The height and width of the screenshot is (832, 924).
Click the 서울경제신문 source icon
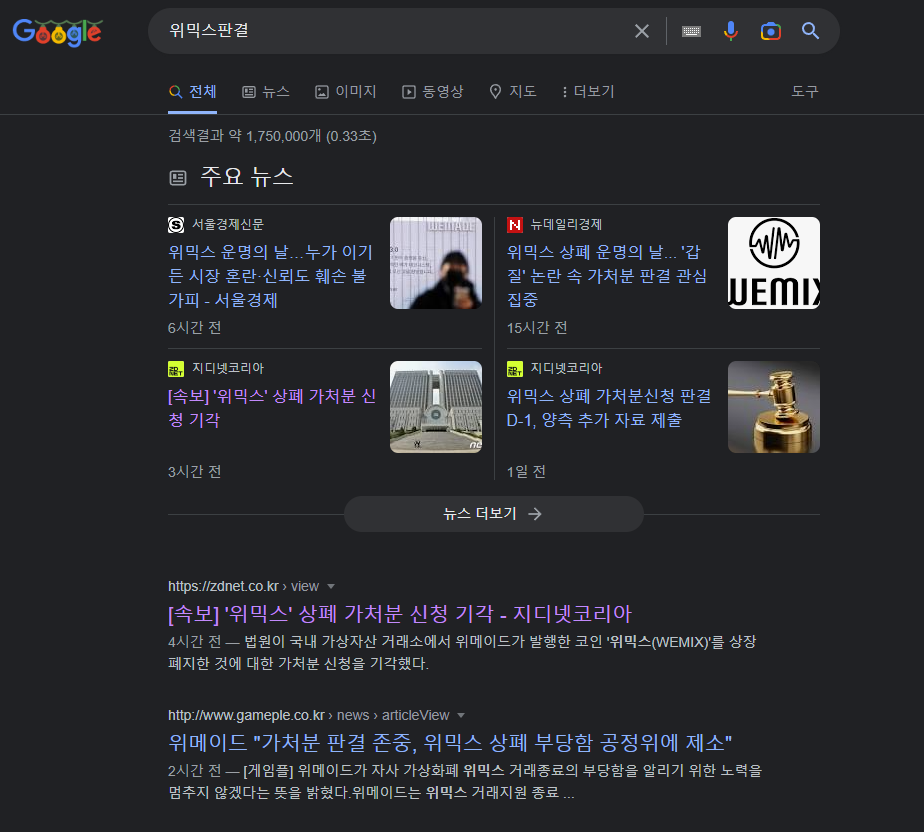click(176, 224)
